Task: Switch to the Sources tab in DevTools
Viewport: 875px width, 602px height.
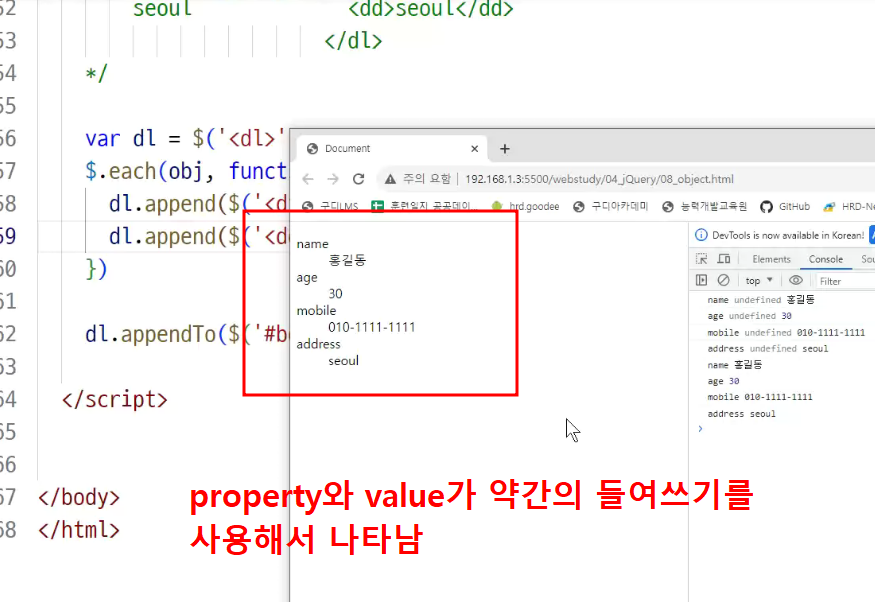Action: 867,259
